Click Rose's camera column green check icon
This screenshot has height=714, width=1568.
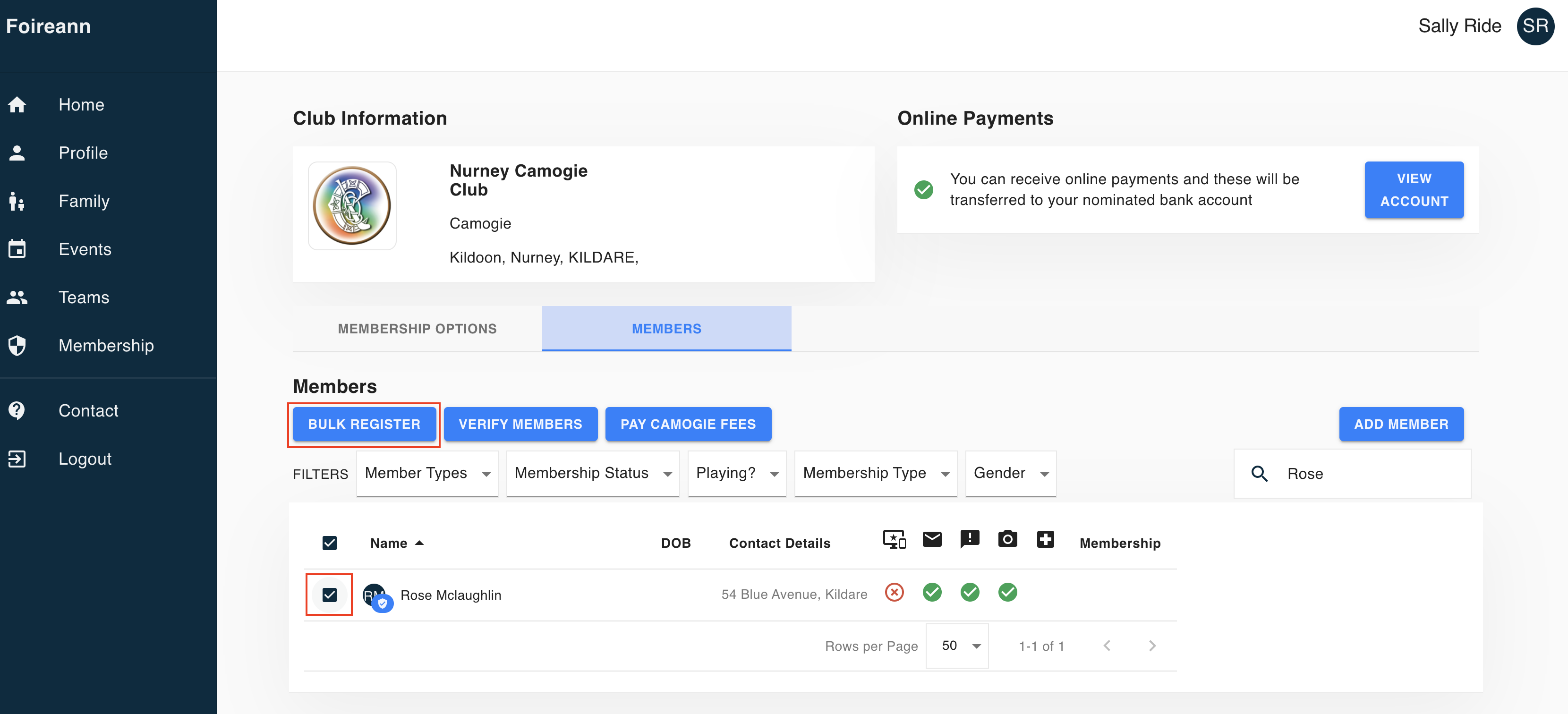coord(1007,592)
